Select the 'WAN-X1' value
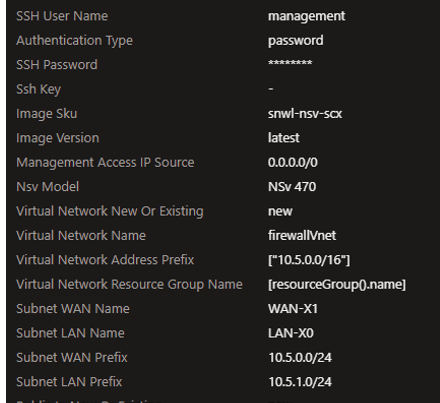440x403 pixels. pyautogui.click(x=293, y=309)
